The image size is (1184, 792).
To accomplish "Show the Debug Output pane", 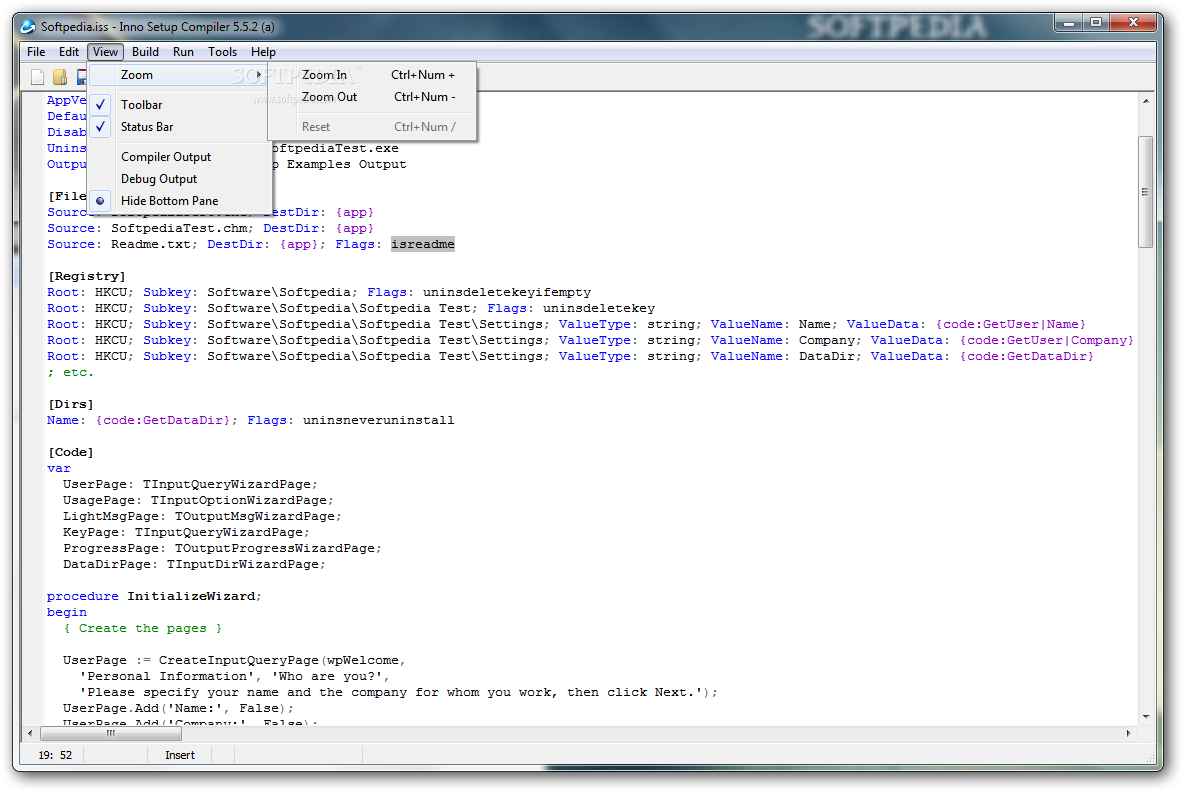I will pos(180,179).
